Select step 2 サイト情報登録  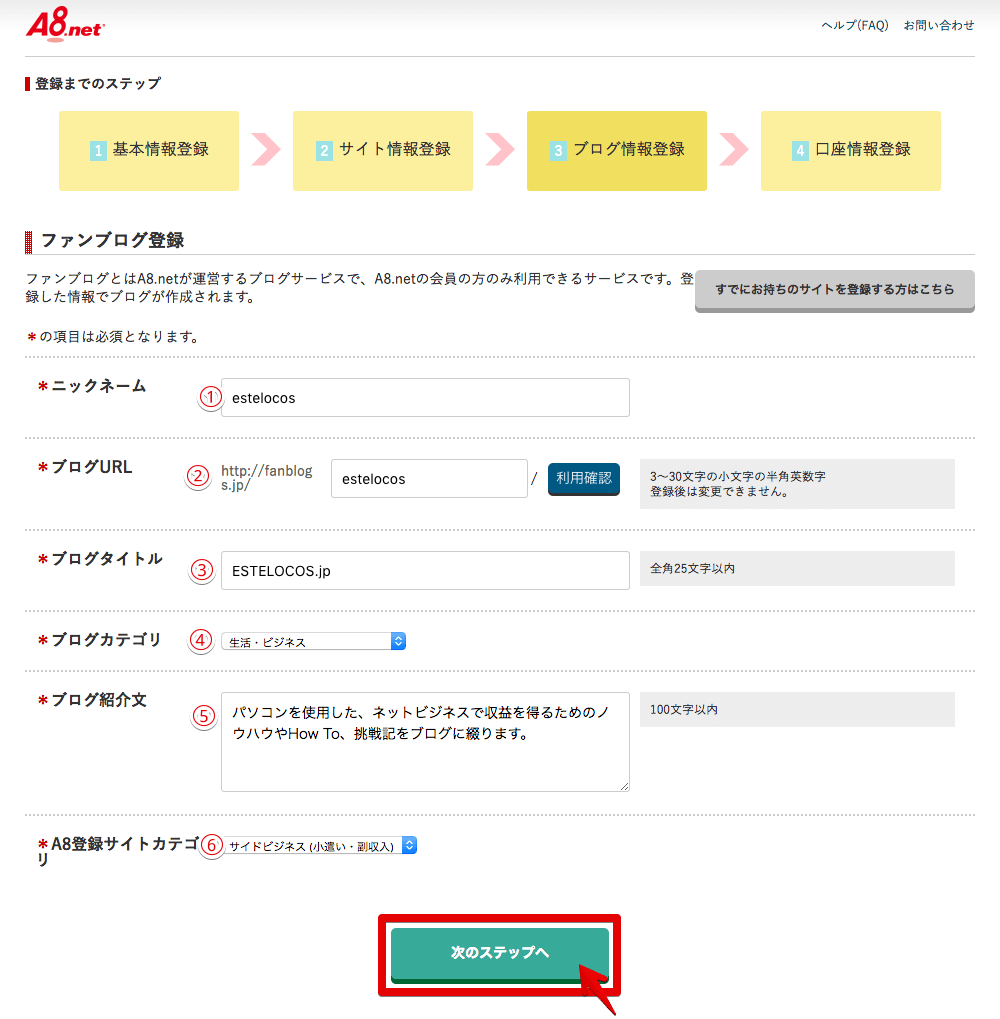click(x=383, y=151)
